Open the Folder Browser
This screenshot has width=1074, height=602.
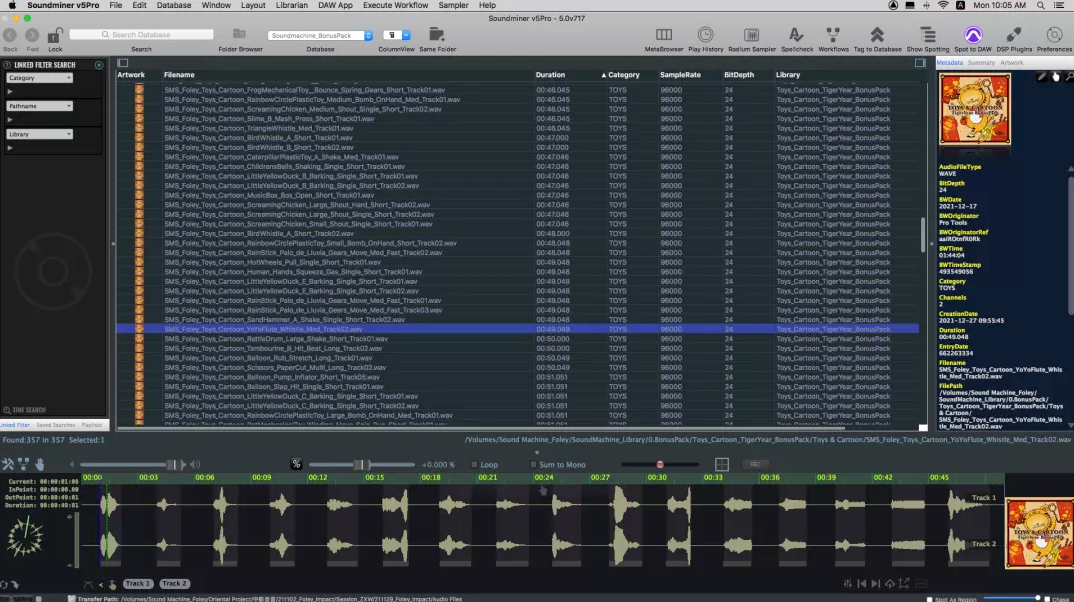[x=240, y=35]
